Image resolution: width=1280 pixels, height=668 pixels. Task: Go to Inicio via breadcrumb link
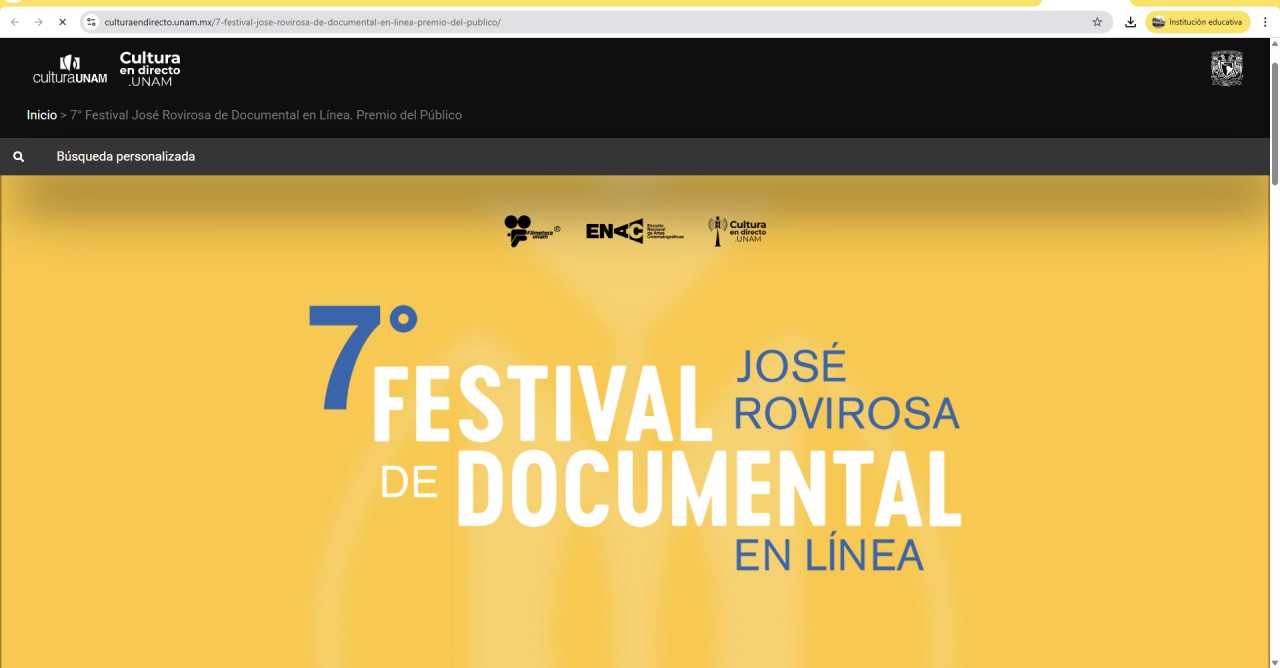[x=41, y=115]
